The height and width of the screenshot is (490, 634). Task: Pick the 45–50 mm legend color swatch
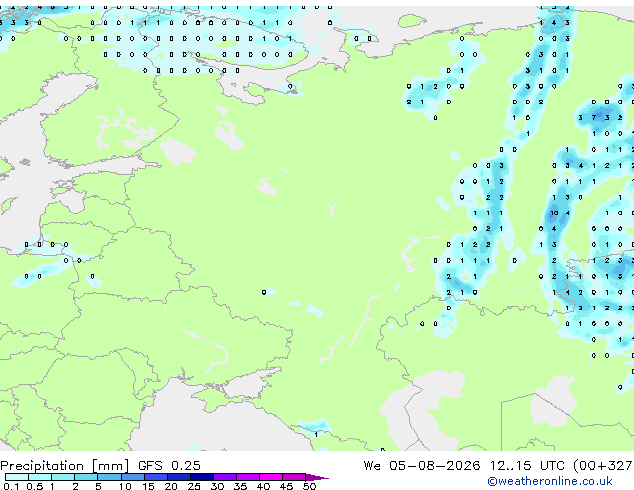click(294, 477)
